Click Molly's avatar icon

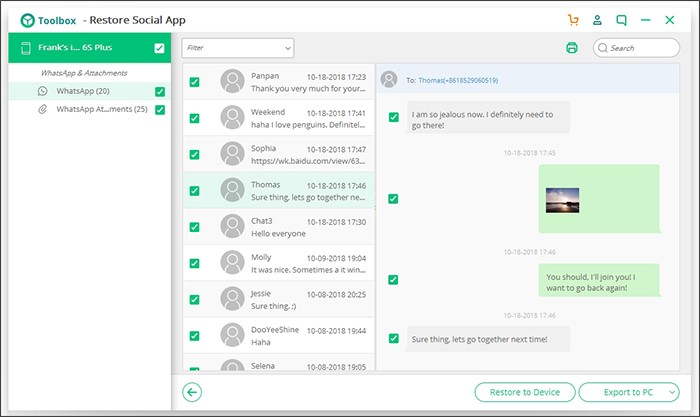[x=233, y=263]
